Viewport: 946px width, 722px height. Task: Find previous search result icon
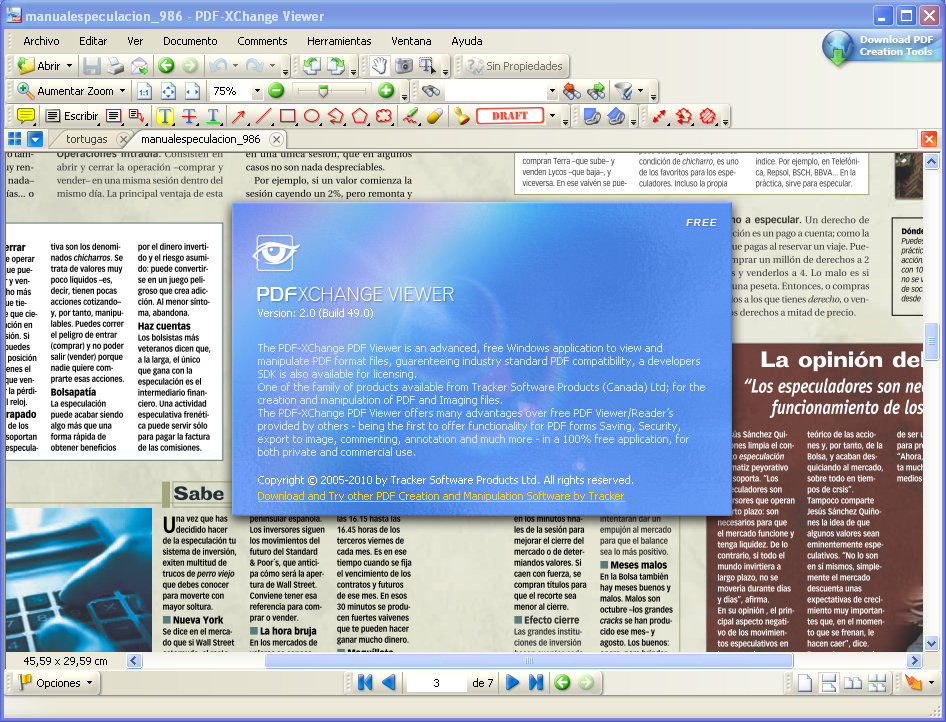pos(571,91)
